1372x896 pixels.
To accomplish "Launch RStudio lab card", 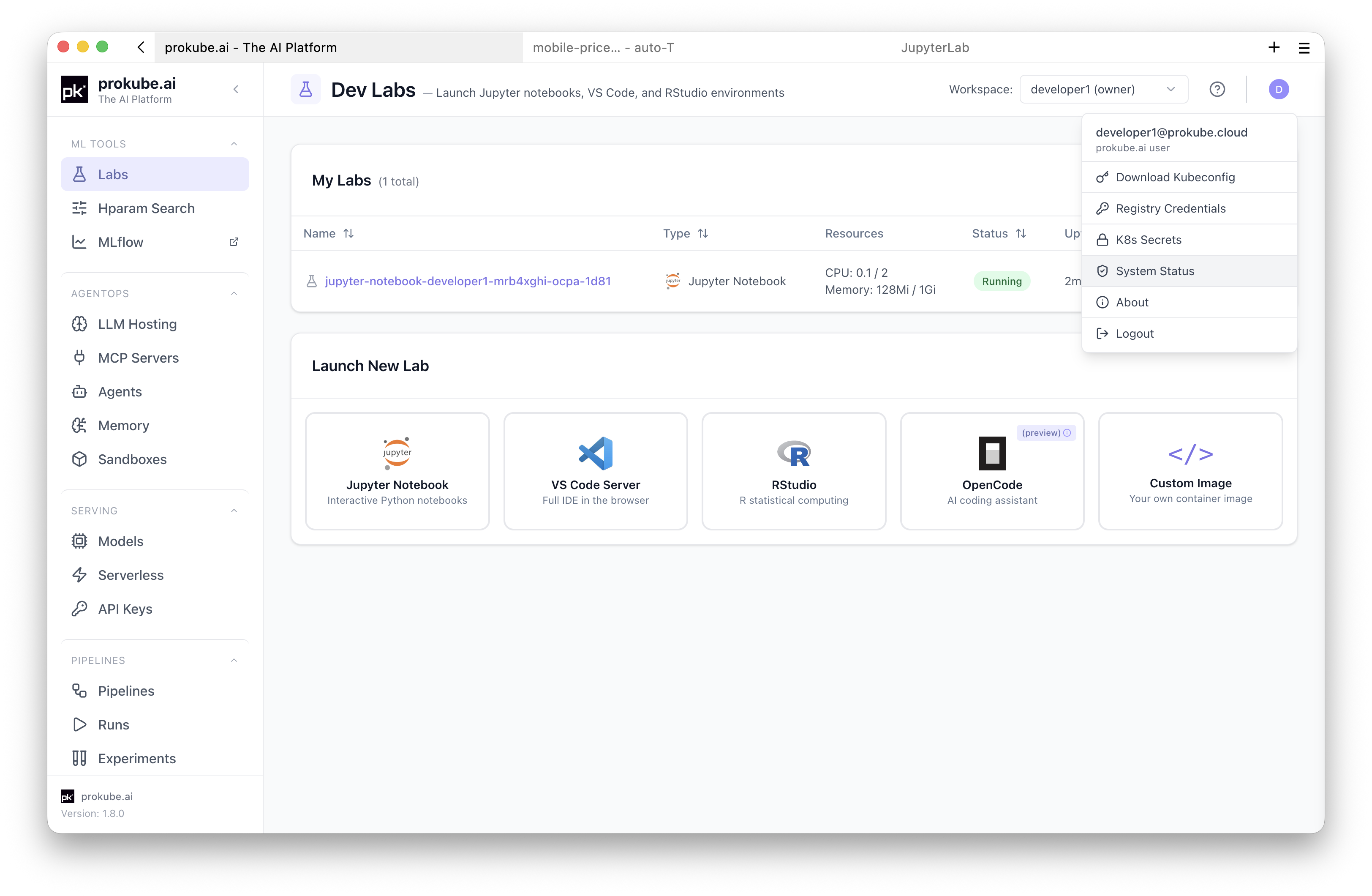I will pyautogui.click(x=794, y=471).
